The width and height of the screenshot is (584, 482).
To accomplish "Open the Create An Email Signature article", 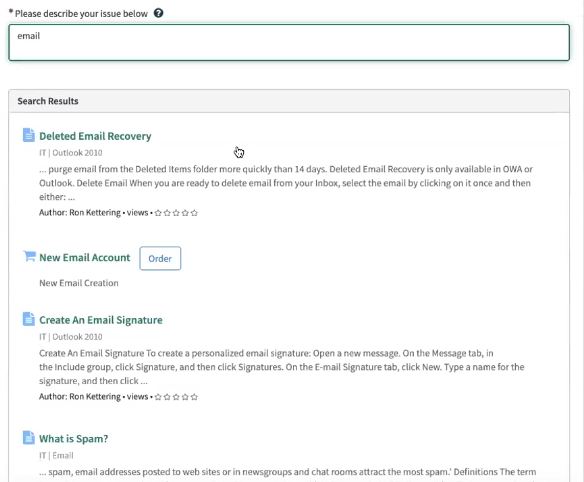I will (101, 320).
